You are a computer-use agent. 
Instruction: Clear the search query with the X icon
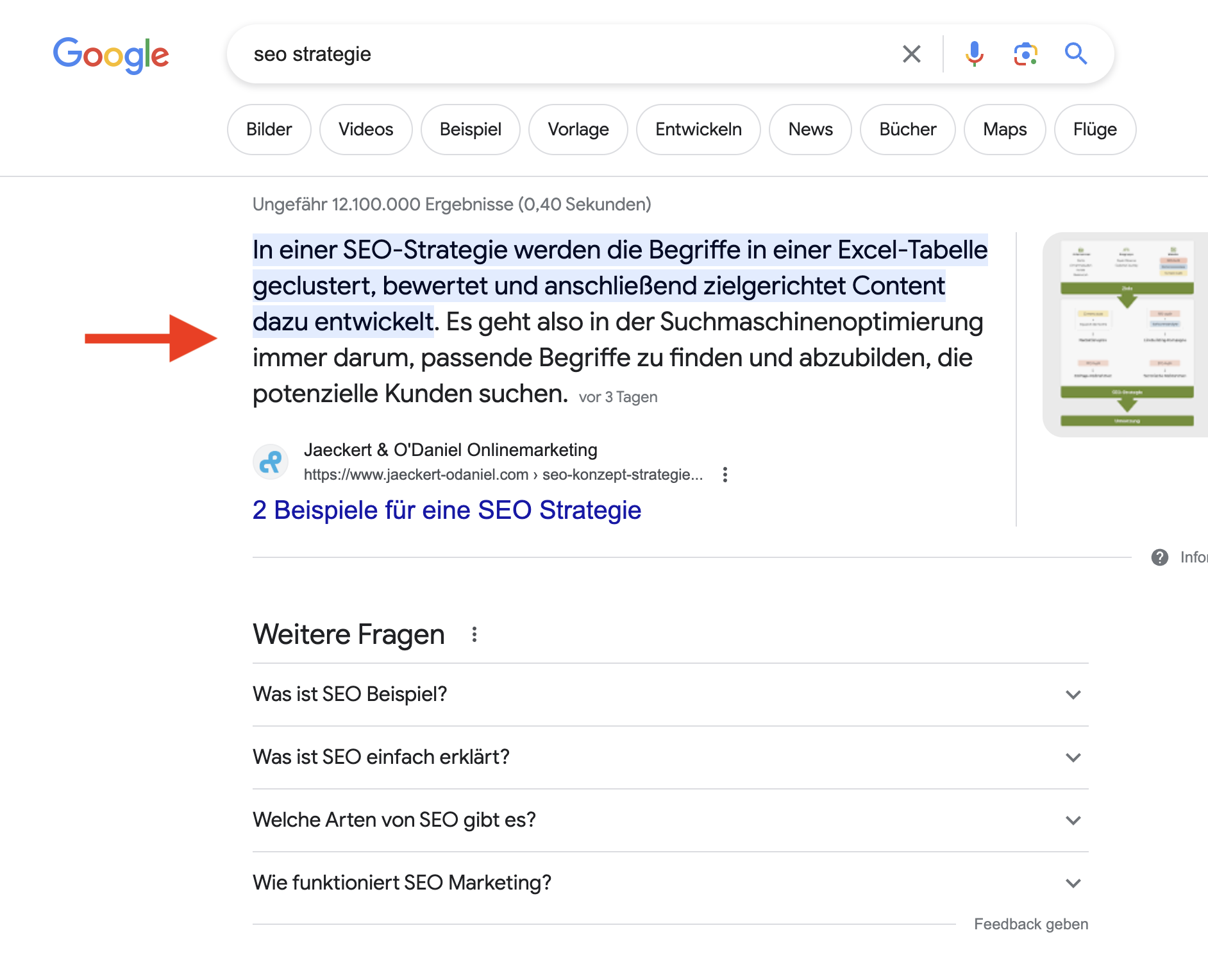pos(911,54)
